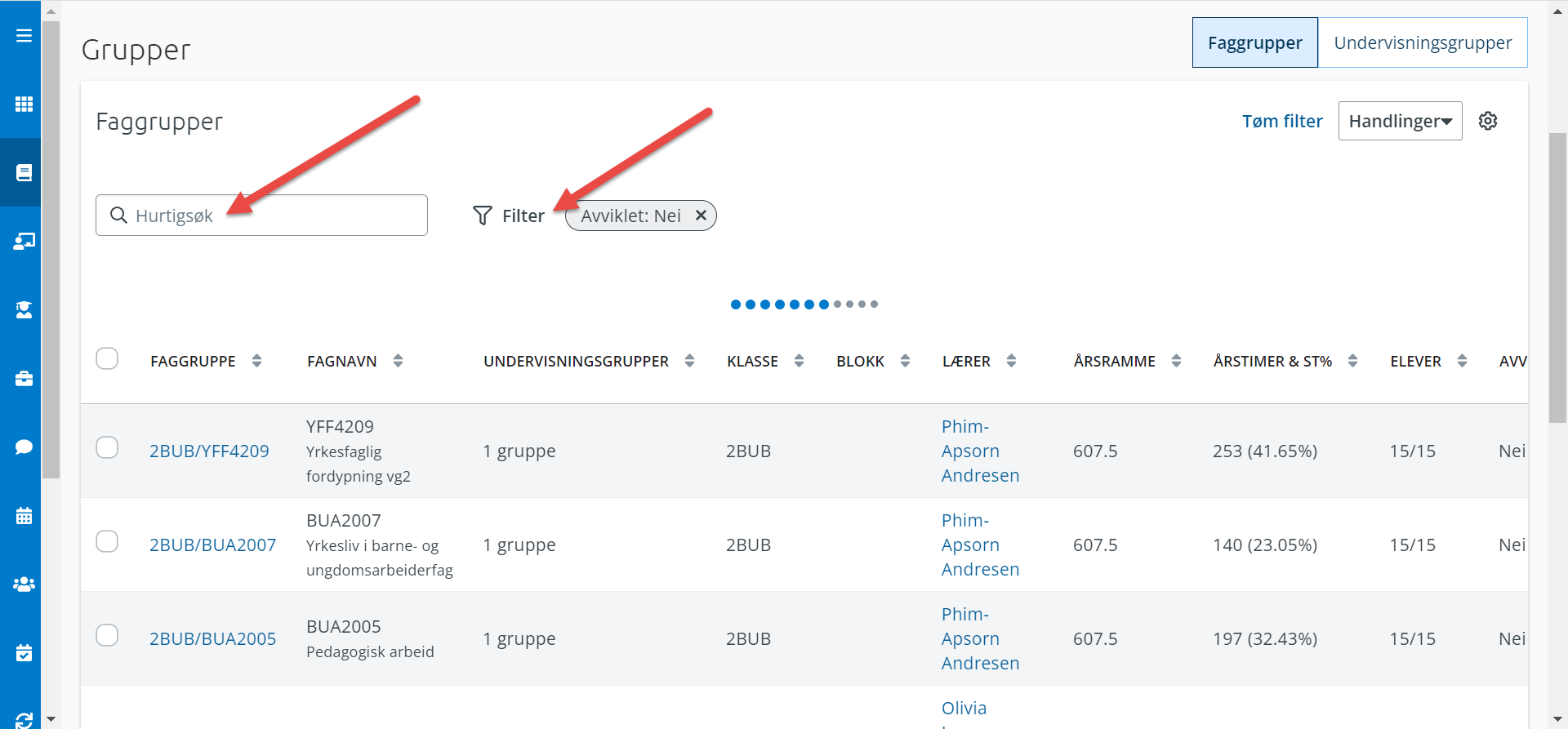
Task: Open the Filter options
Action: (x=509, y=216)
